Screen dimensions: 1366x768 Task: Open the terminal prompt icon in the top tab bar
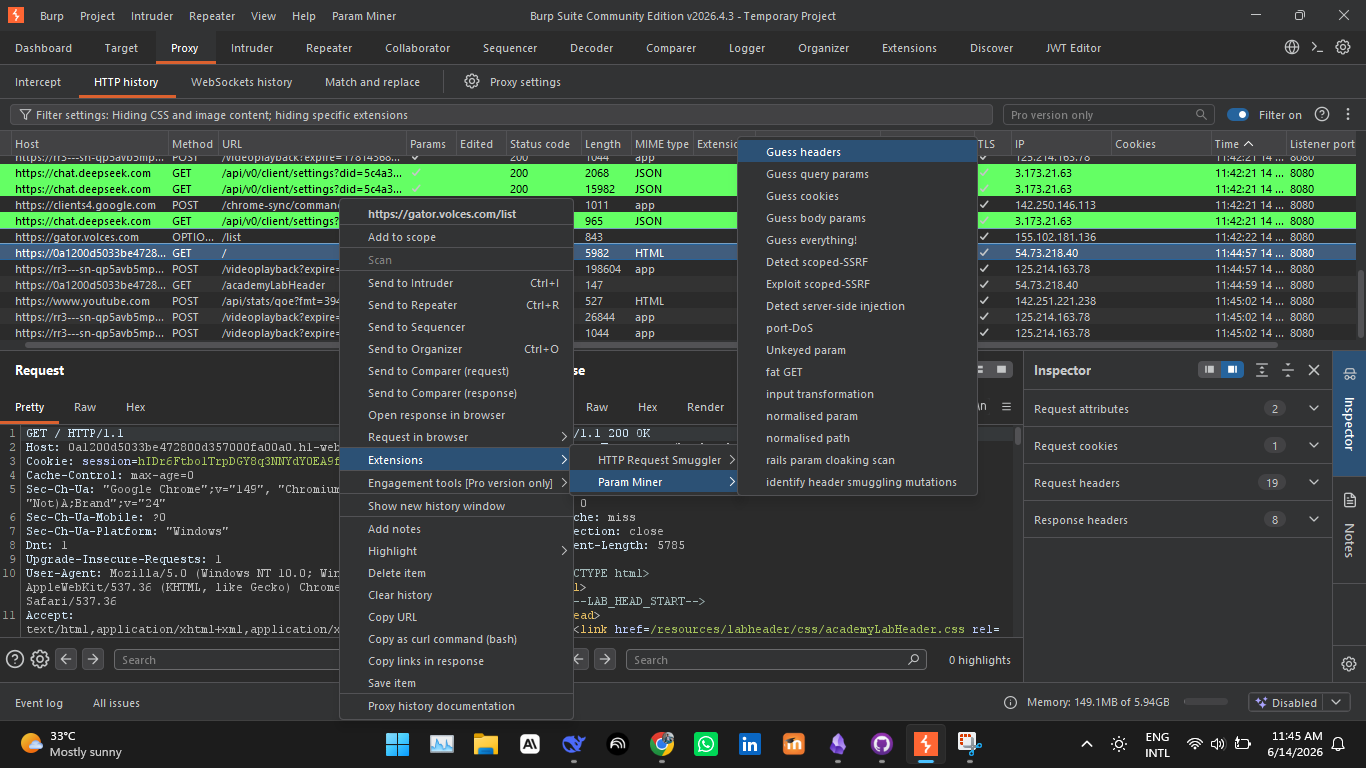(1318, 48)
